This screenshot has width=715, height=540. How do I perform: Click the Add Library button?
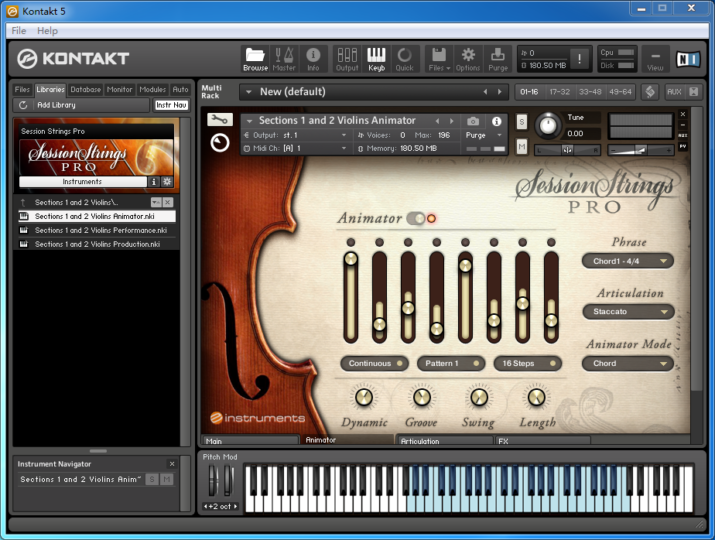point(55,105)
